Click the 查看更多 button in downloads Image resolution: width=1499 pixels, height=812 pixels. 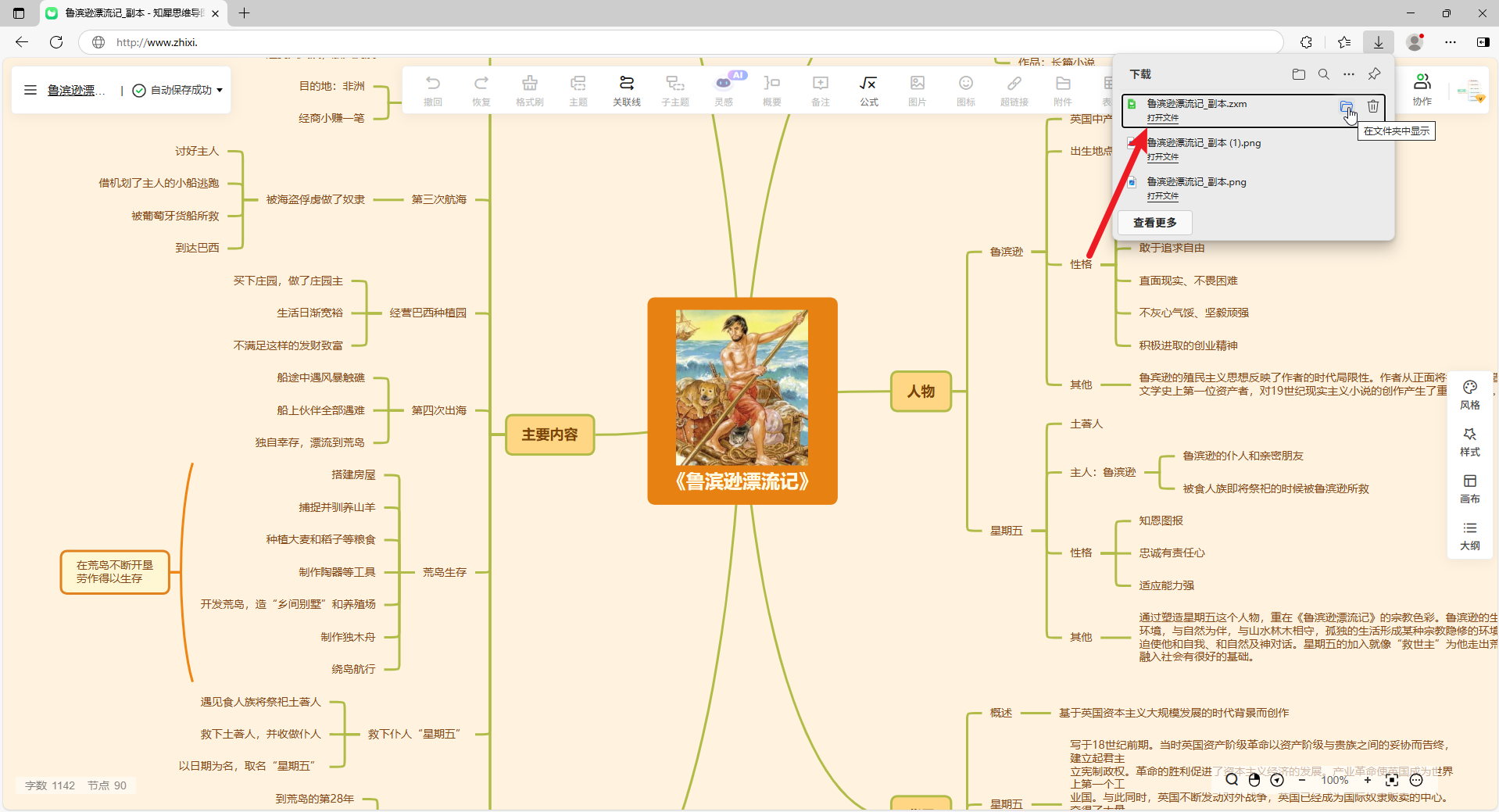point(1155,223)
